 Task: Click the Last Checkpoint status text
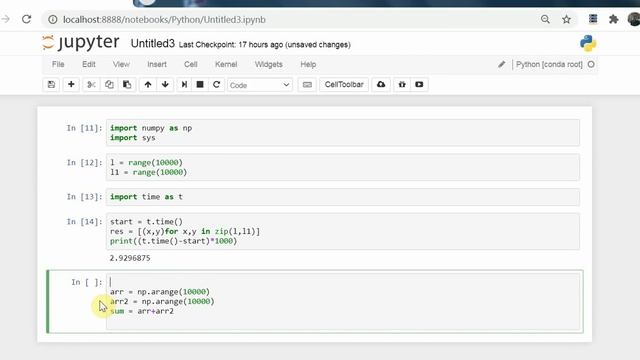pos(264,44)
